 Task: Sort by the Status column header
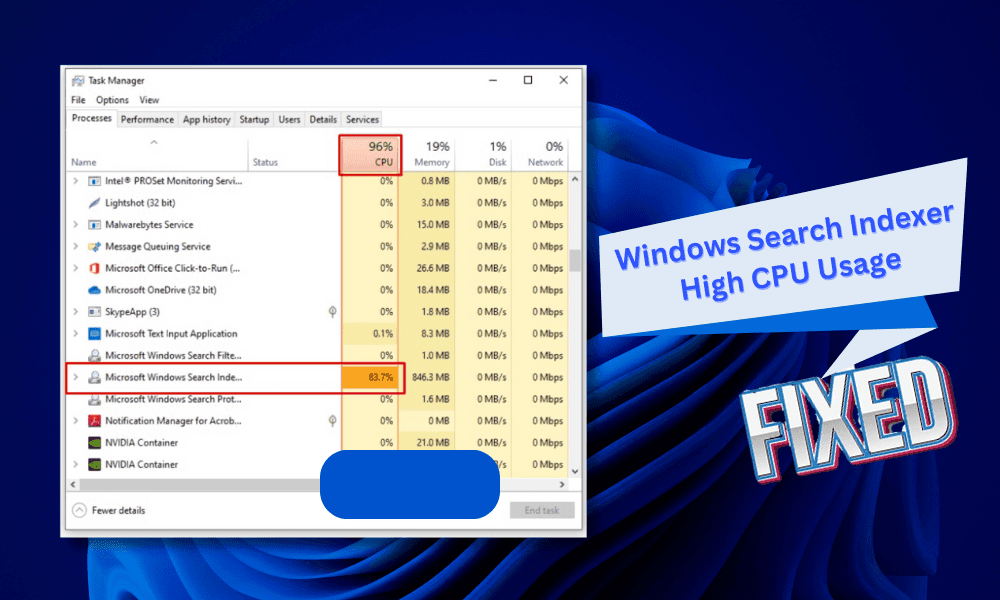tap(293, 154)
